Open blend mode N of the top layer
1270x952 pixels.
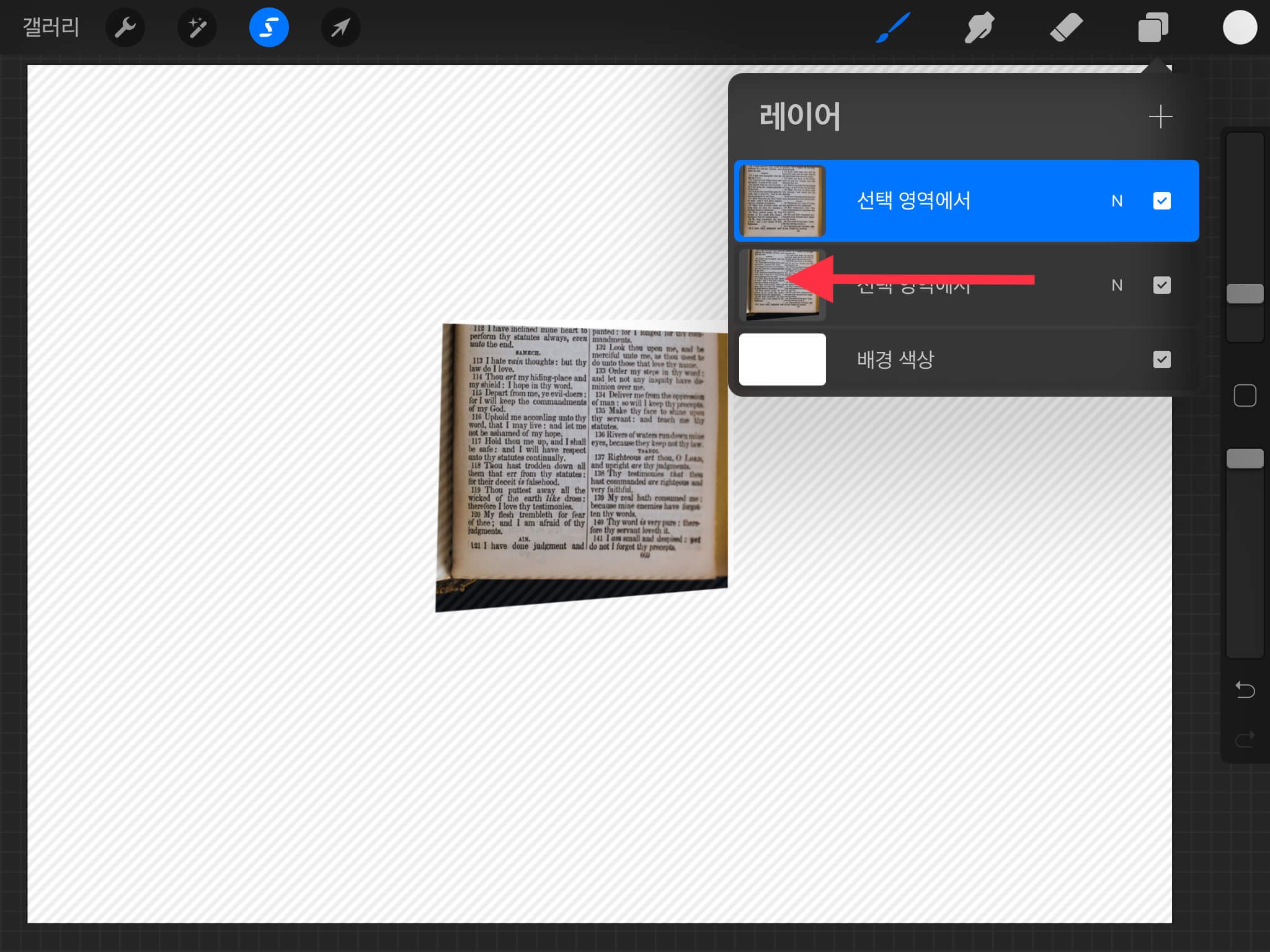coord(1117,201)
